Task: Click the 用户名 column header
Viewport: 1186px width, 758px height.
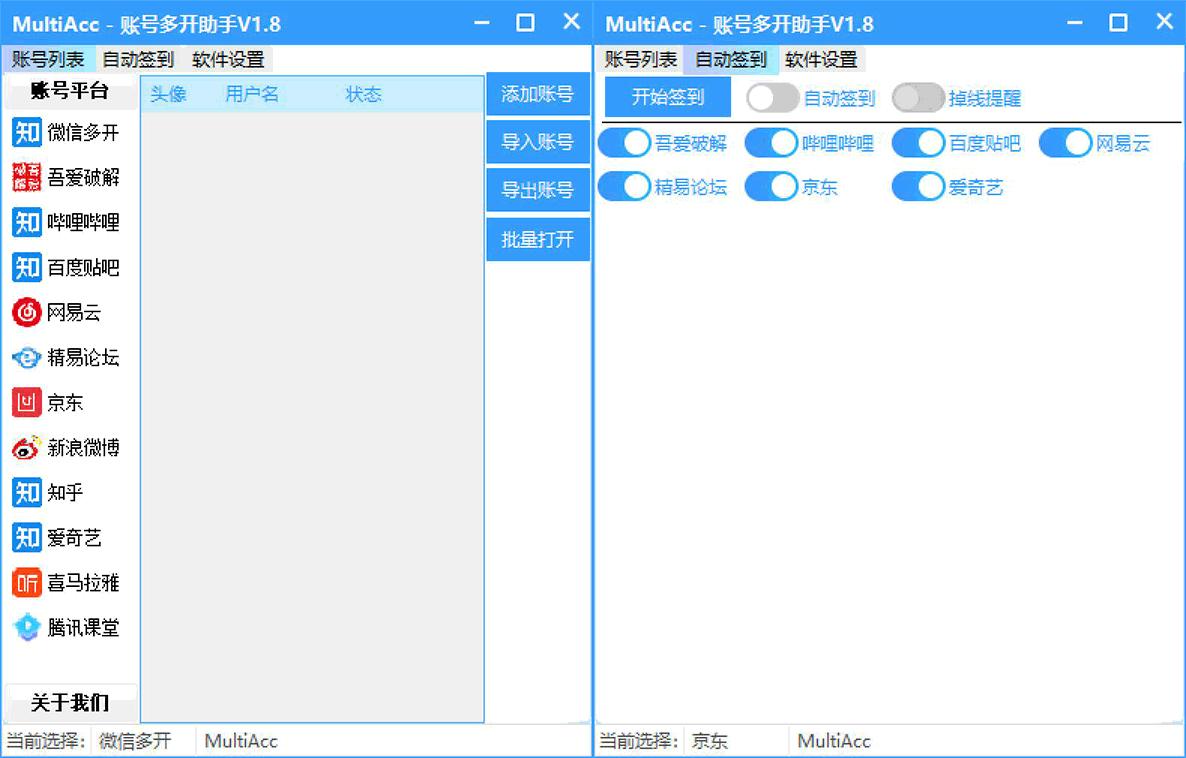Action: [x=252, y=95]
